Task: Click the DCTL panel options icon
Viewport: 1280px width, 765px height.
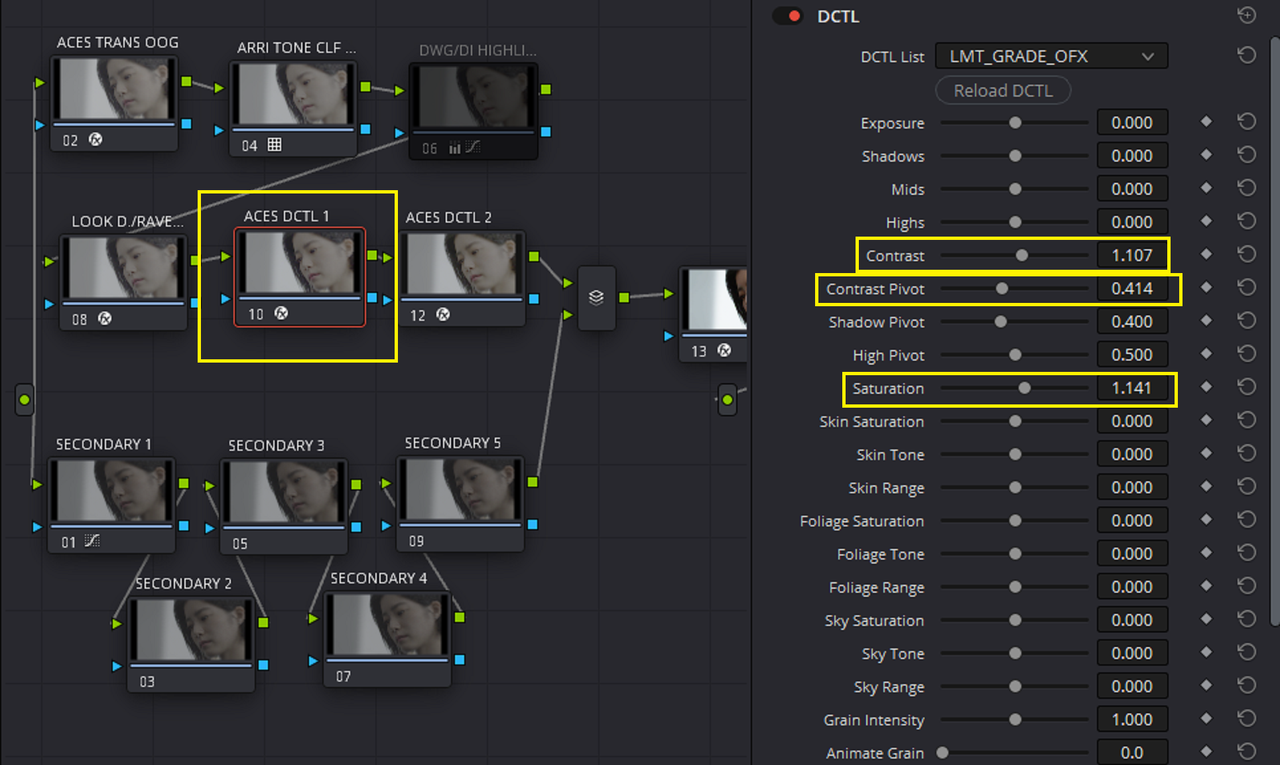Action: 1246,15
